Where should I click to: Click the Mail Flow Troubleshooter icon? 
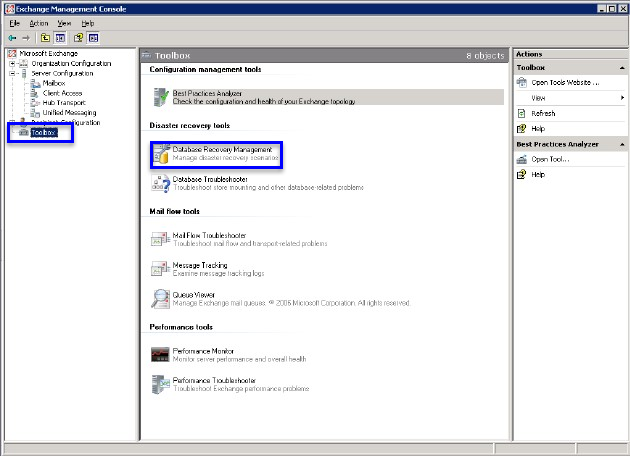click(x=160, y=239)
